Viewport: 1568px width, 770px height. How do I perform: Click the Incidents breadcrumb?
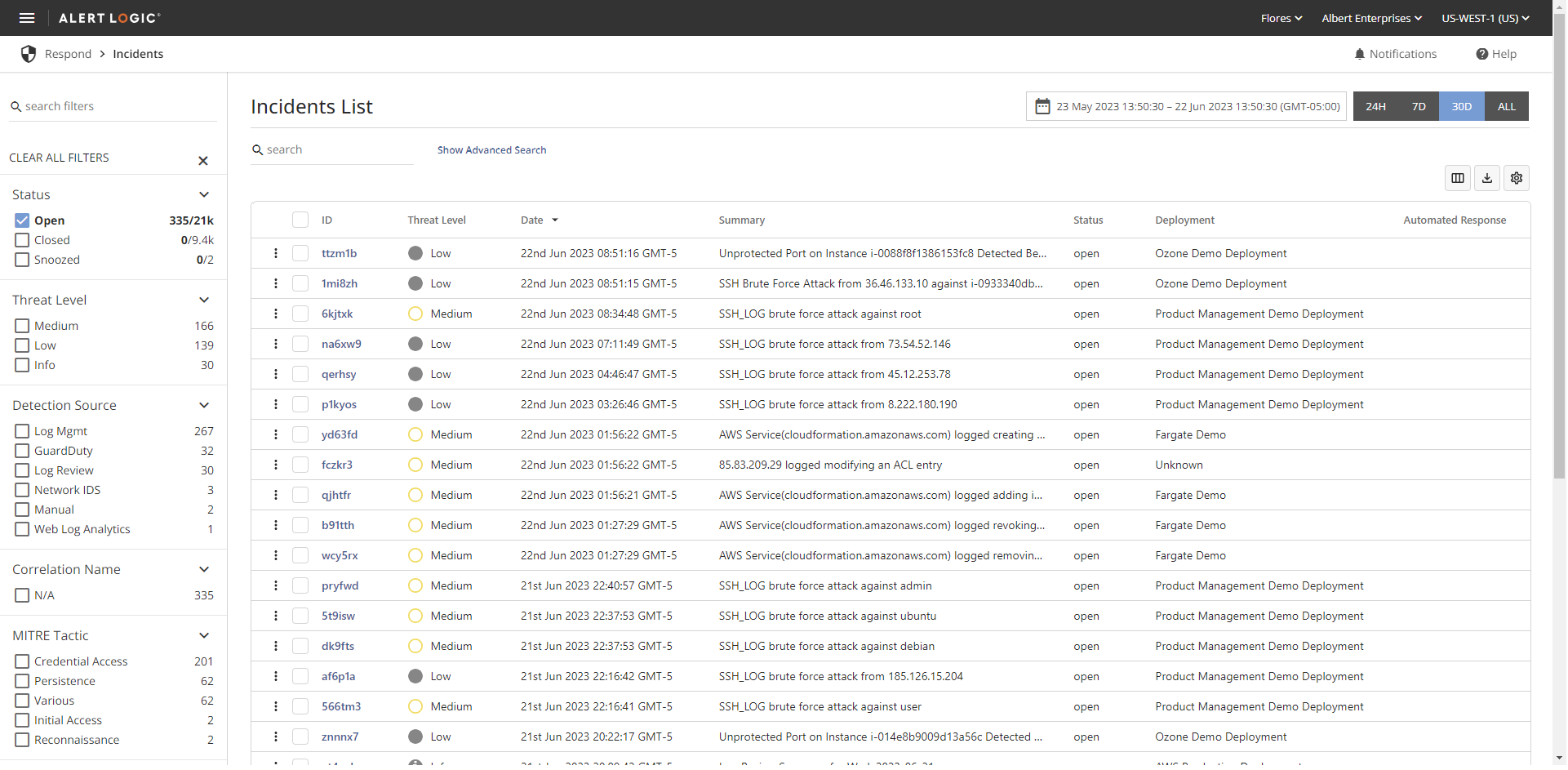coord(138,54)
